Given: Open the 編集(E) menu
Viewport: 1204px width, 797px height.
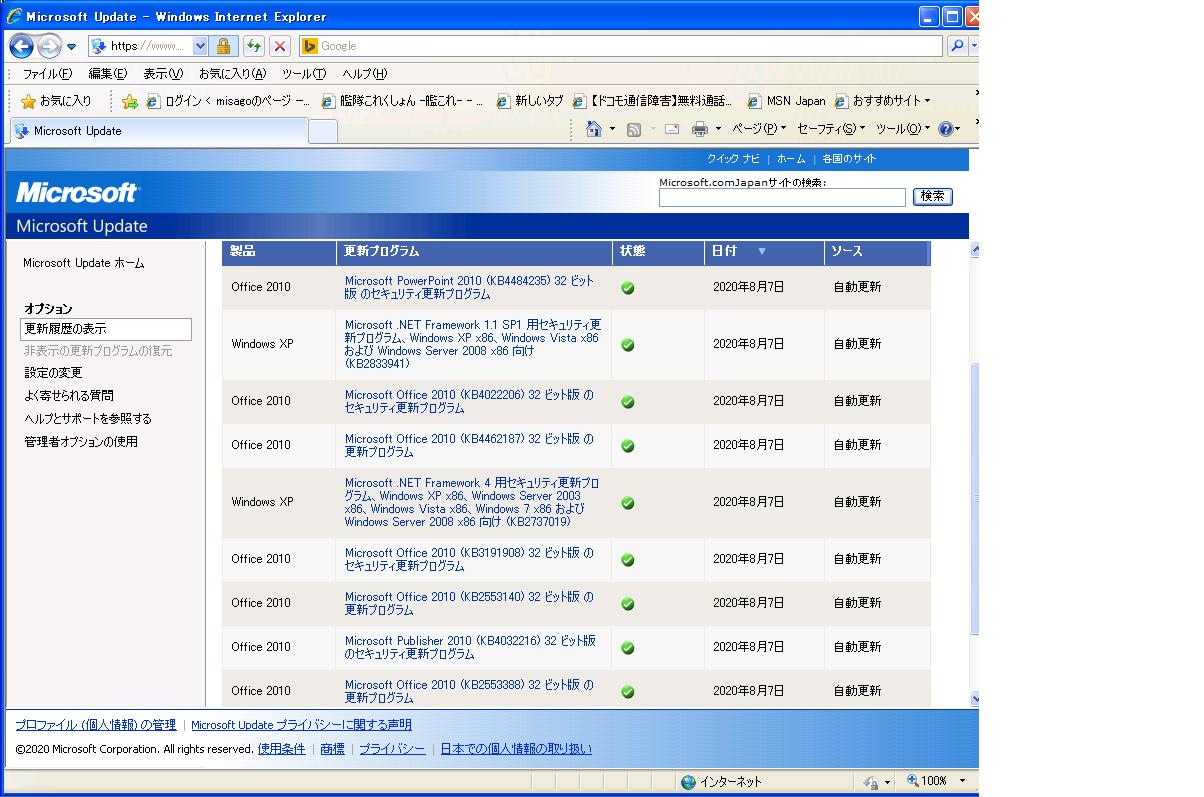Looking at the screenshot, I should pos(108,74).
